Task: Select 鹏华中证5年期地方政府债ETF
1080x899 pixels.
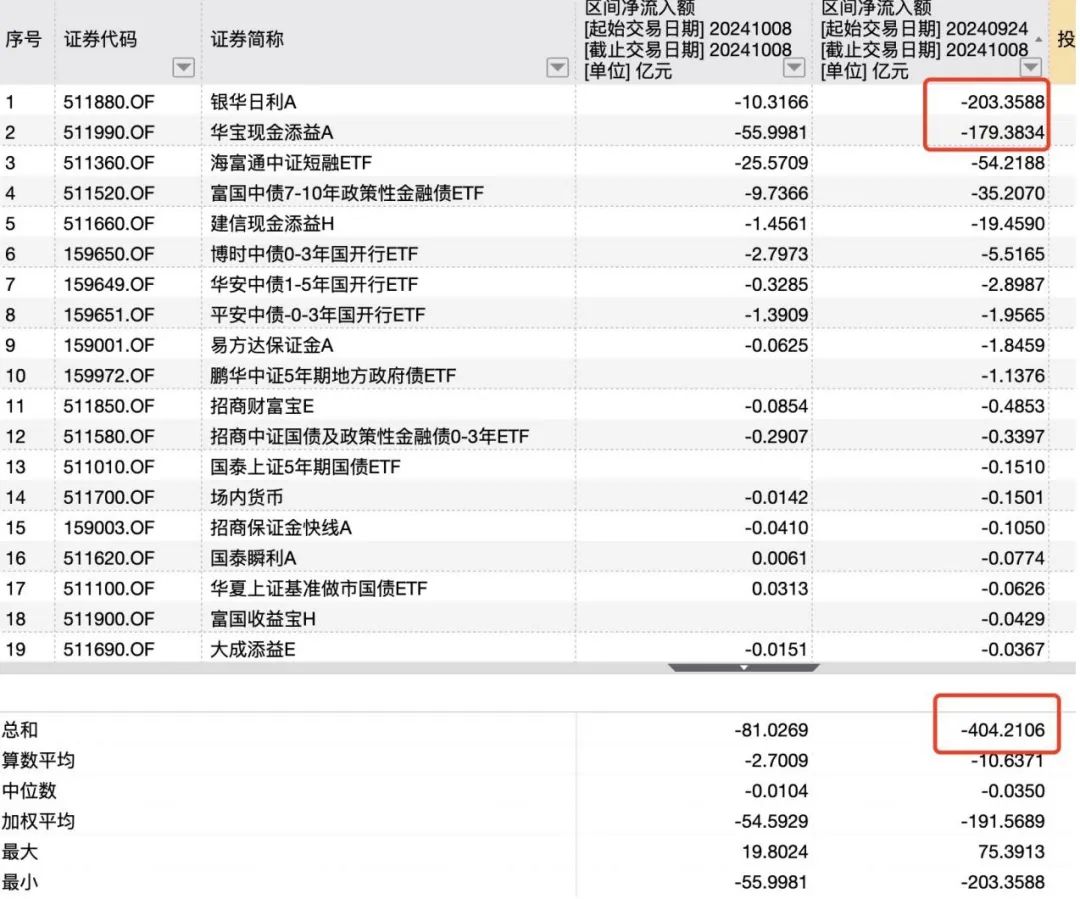Action: (x=525, y=375)
